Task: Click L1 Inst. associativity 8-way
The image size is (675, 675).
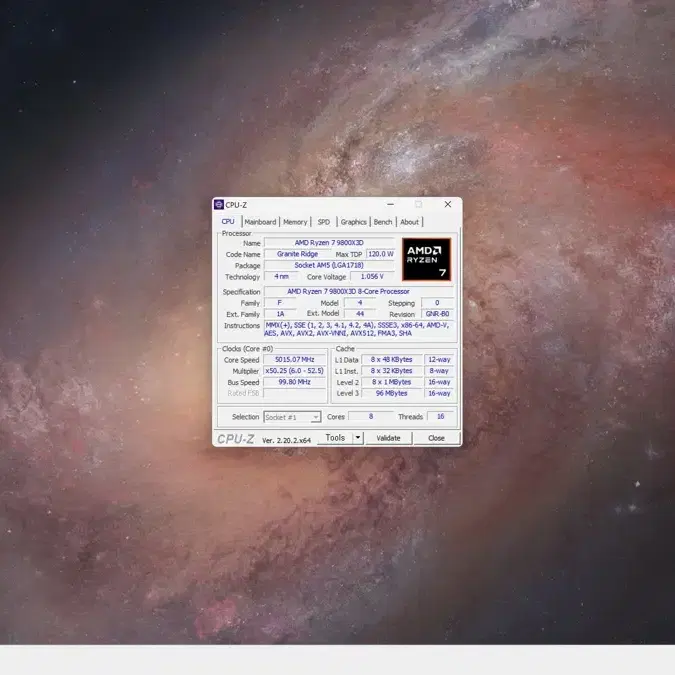Action: [x=439, y=371]
